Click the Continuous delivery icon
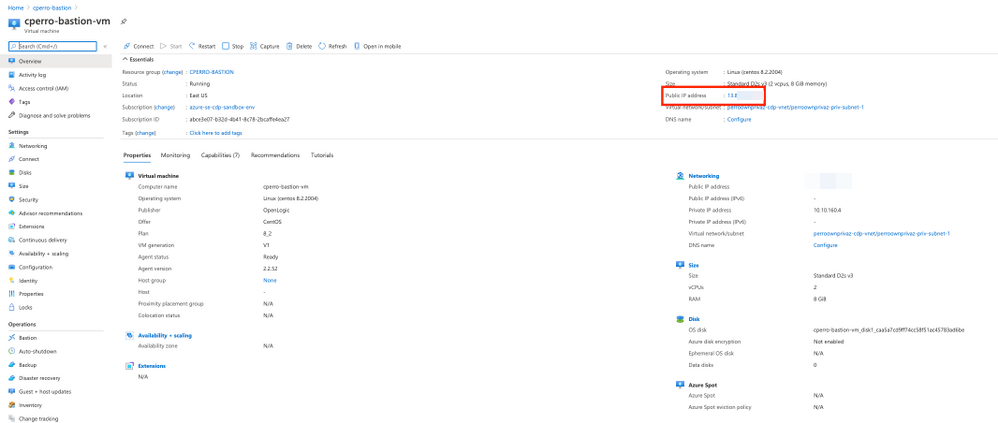This screenshot has height=423, width=998. pos(11,240)
